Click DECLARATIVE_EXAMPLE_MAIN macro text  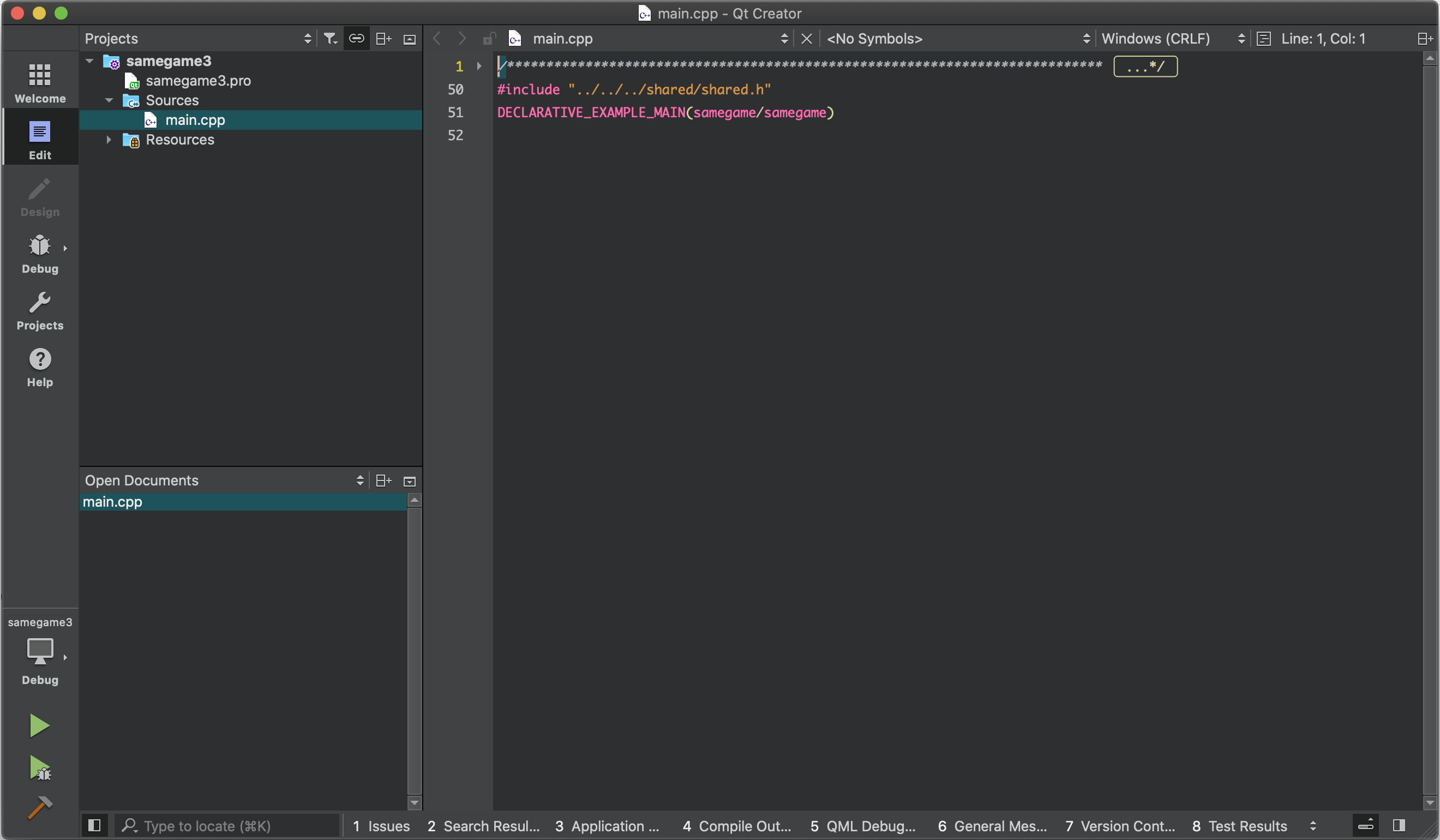point(591,112)
